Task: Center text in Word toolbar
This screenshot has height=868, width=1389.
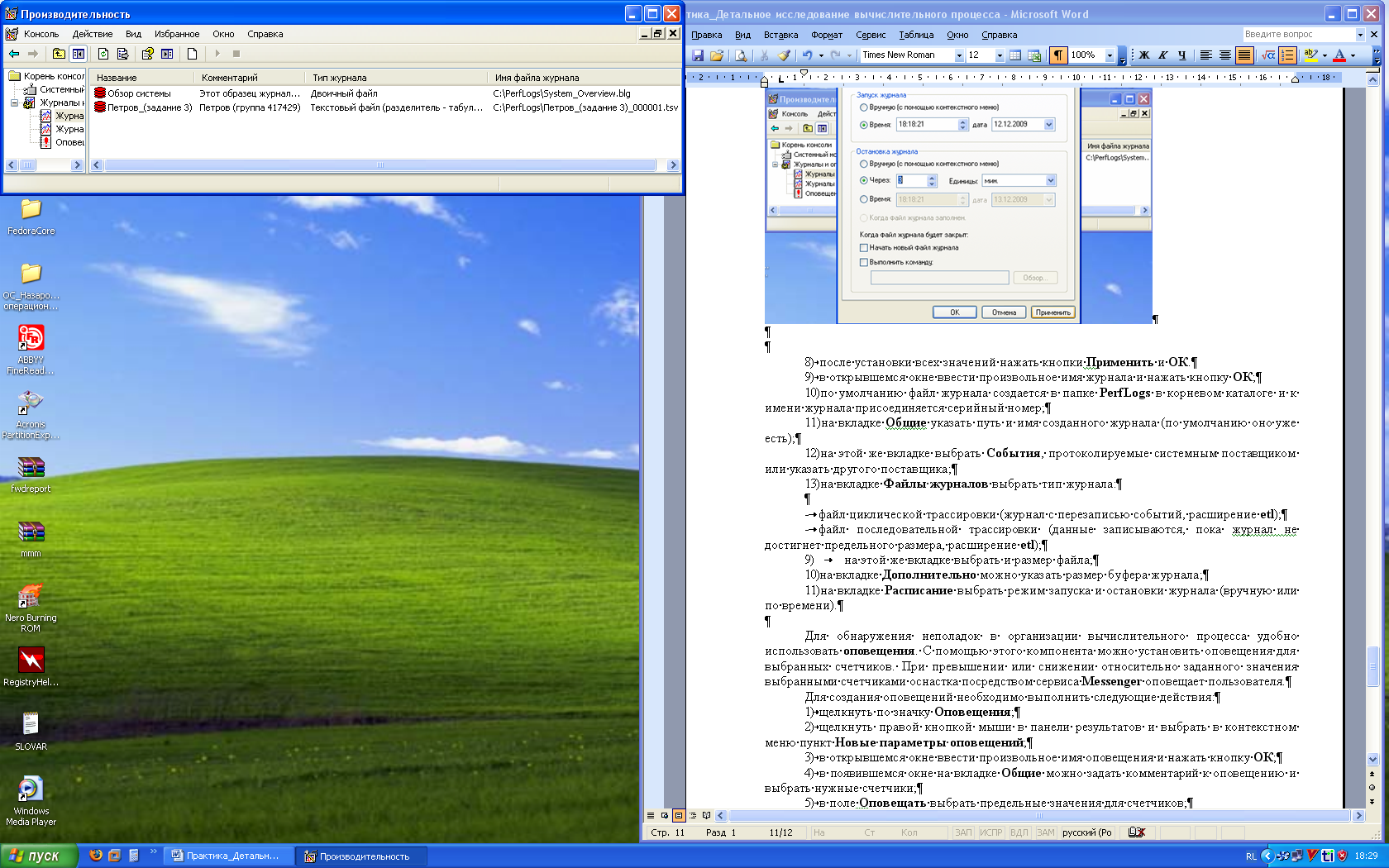Action: (x=1225, y=55)
